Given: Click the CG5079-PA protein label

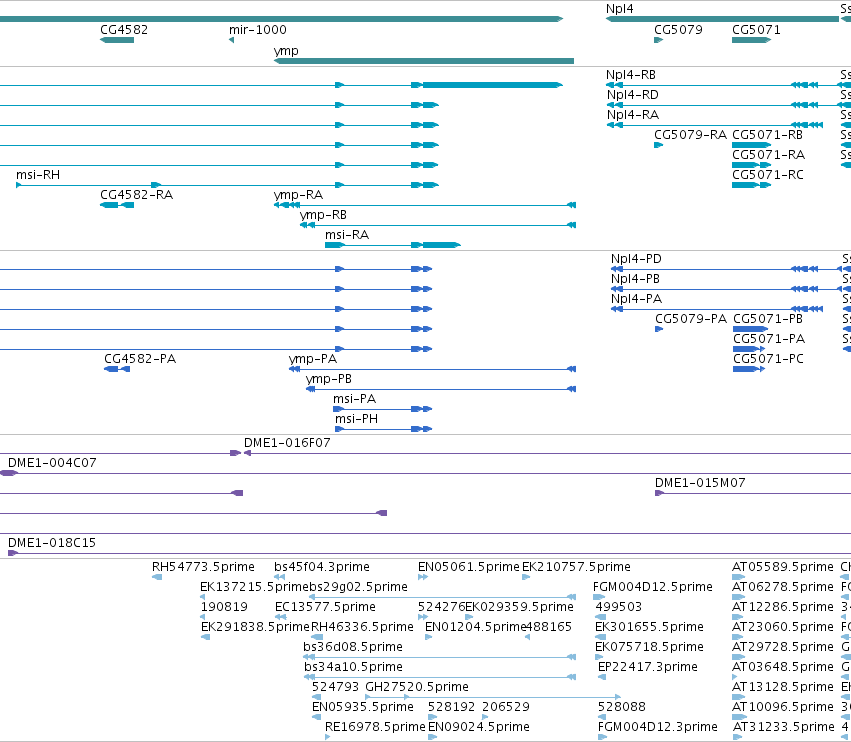Looking at the screenshot, I should coord(691,319).
